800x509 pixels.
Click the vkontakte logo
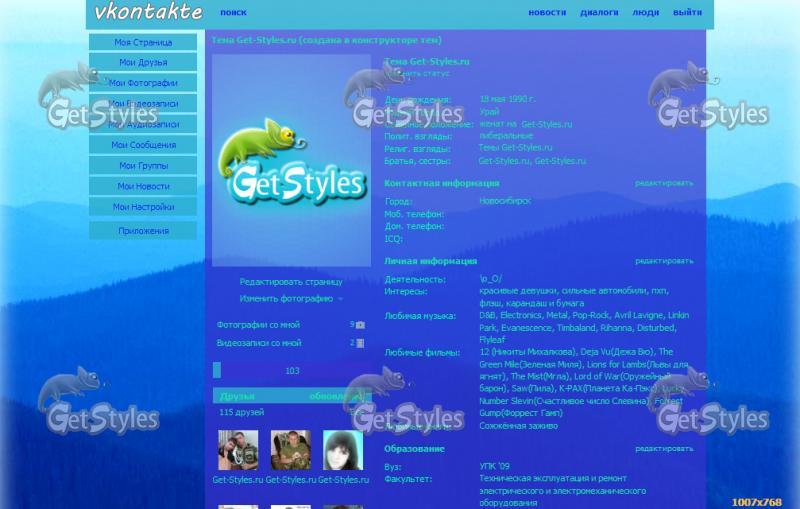[147, 13]
